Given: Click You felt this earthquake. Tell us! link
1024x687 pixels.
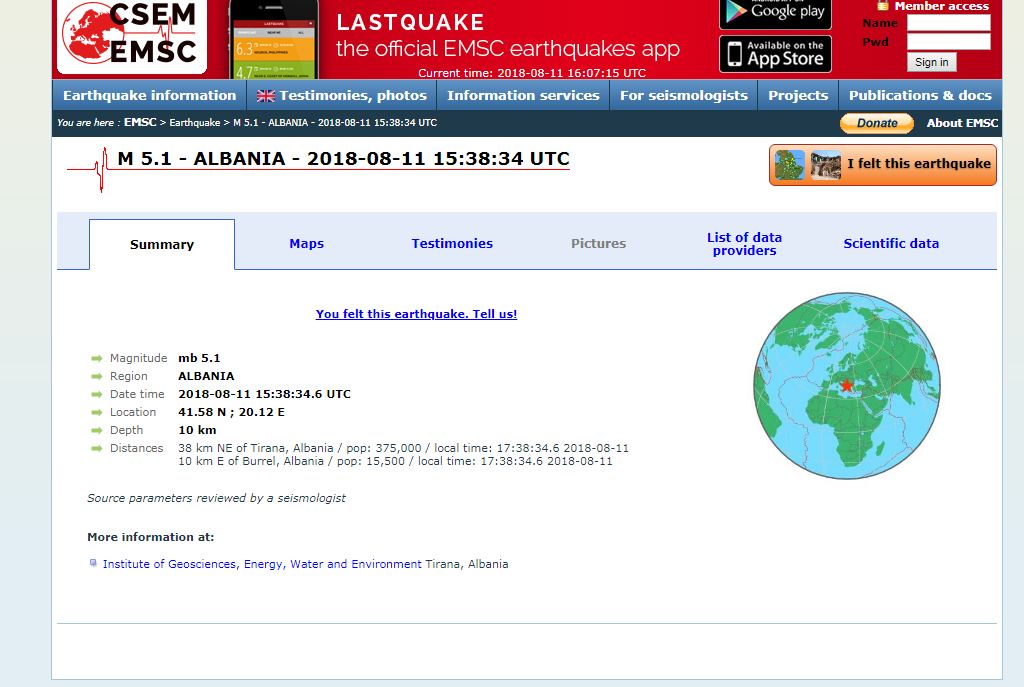Looking at the screenshot, I should point(416,313).
